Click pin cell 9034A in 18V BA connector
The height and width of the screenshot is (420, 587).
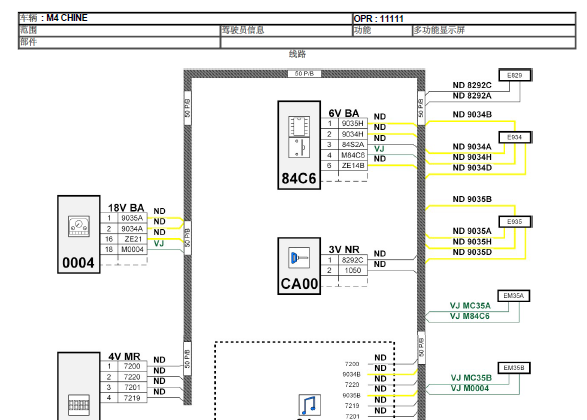coord(133,229)
